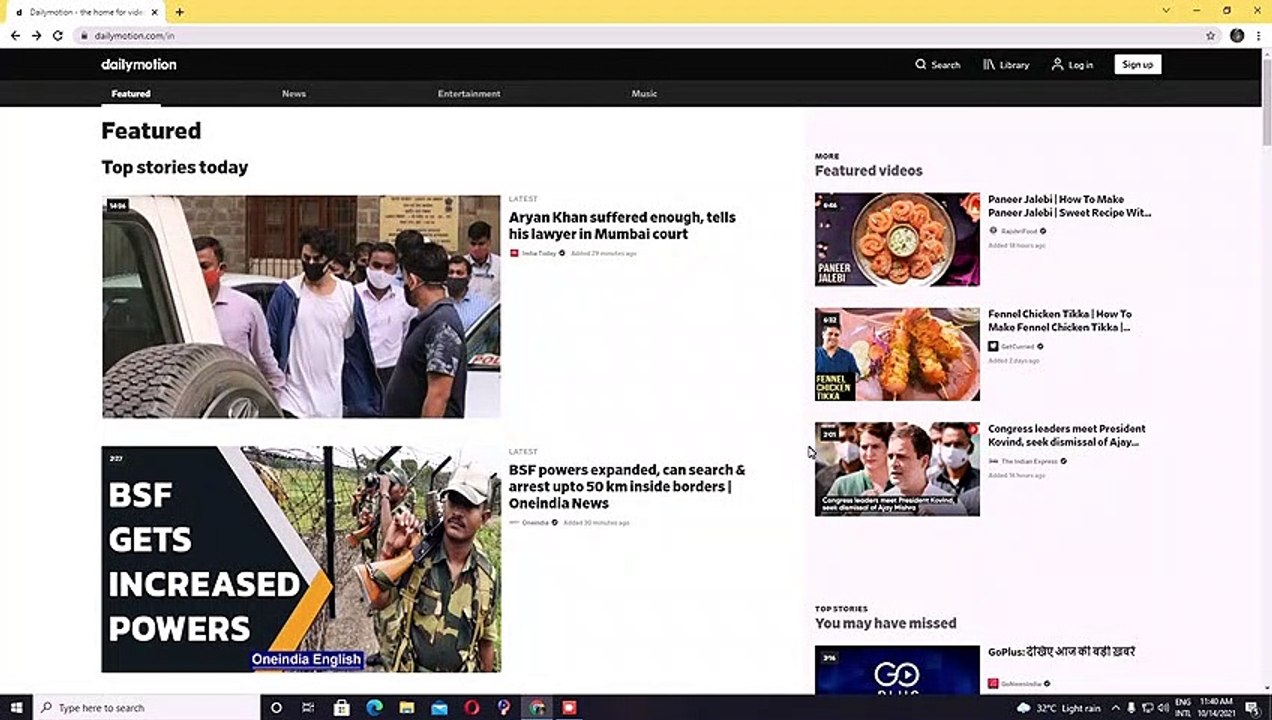Click the Sign up button
Image resolution: width=1272 pixels, height=720 pixels.
tap(1137, 64)
